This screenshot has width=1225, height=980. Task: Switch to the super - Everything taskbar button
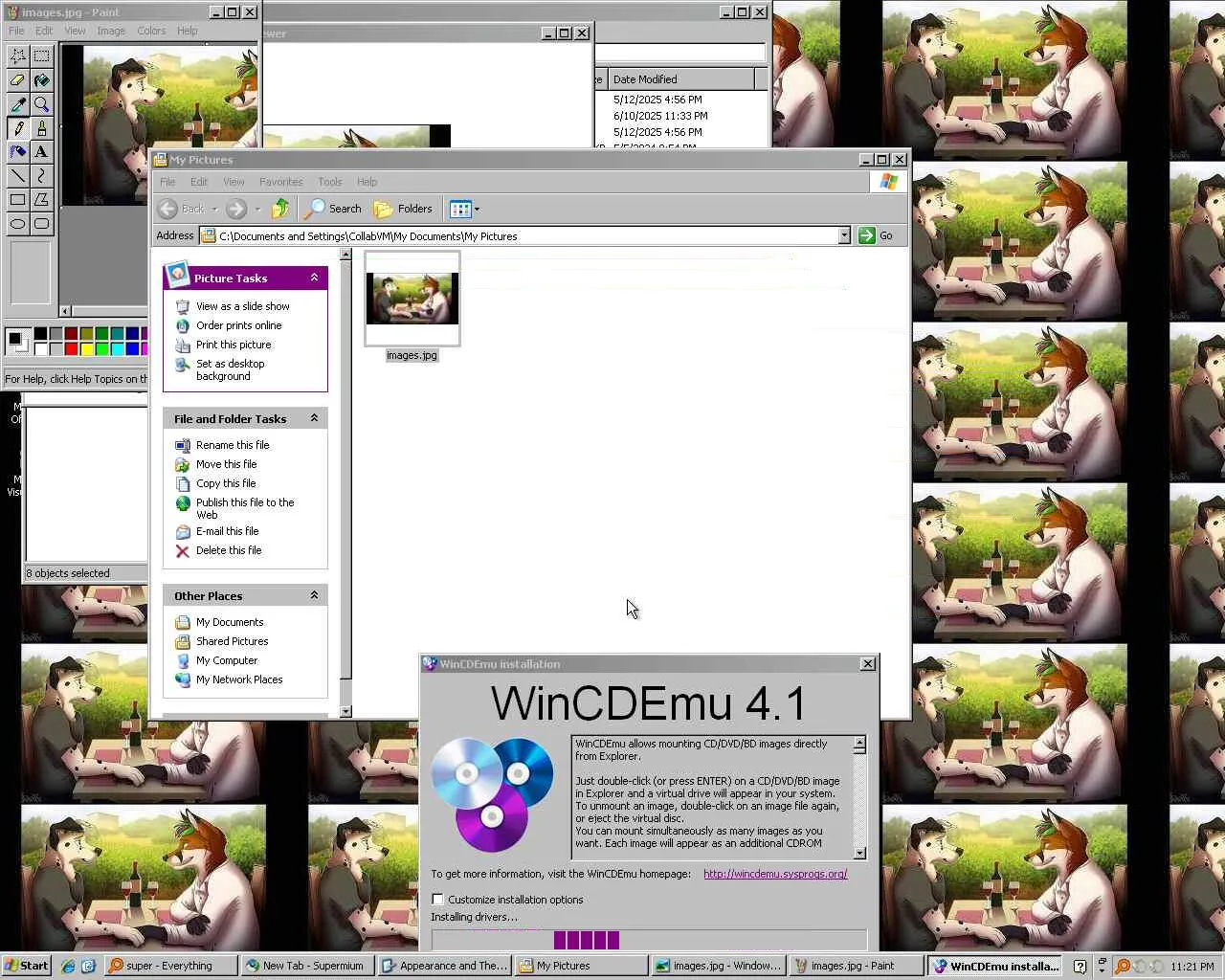pyautogui.click(x=169, y=966)
